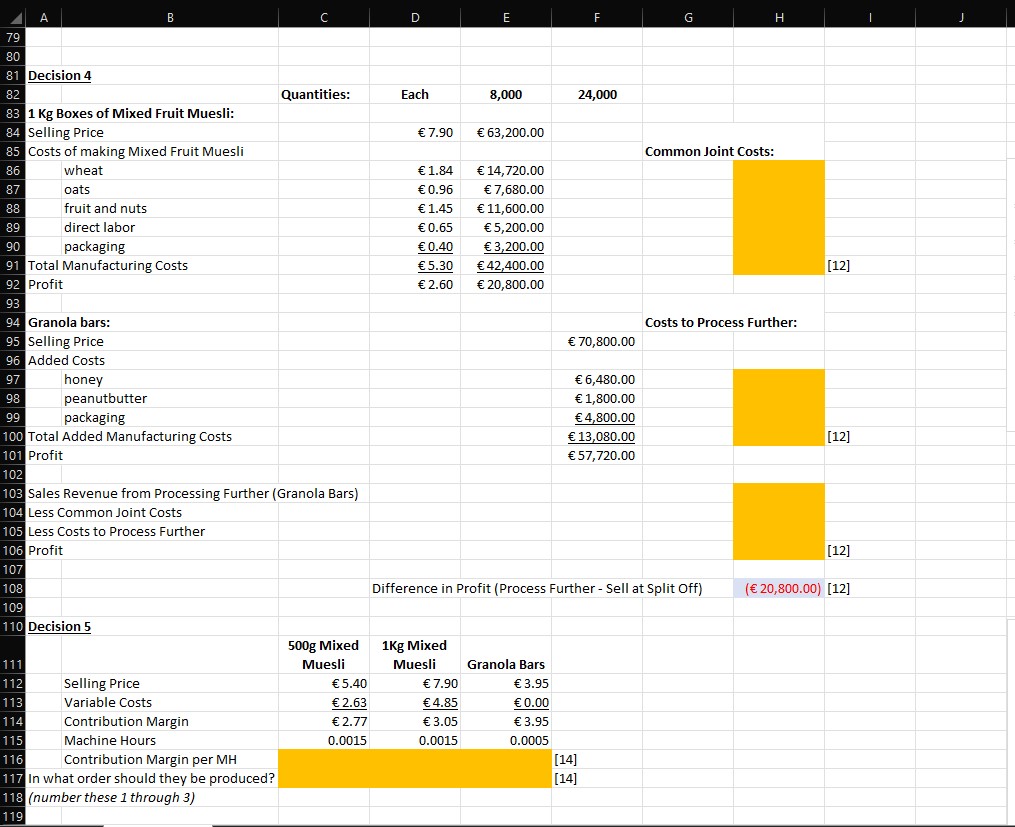The height and width of the screenshot is (827, 1015).
Task: Click the cell showing quantity 24,000
Action: (596, 94)
